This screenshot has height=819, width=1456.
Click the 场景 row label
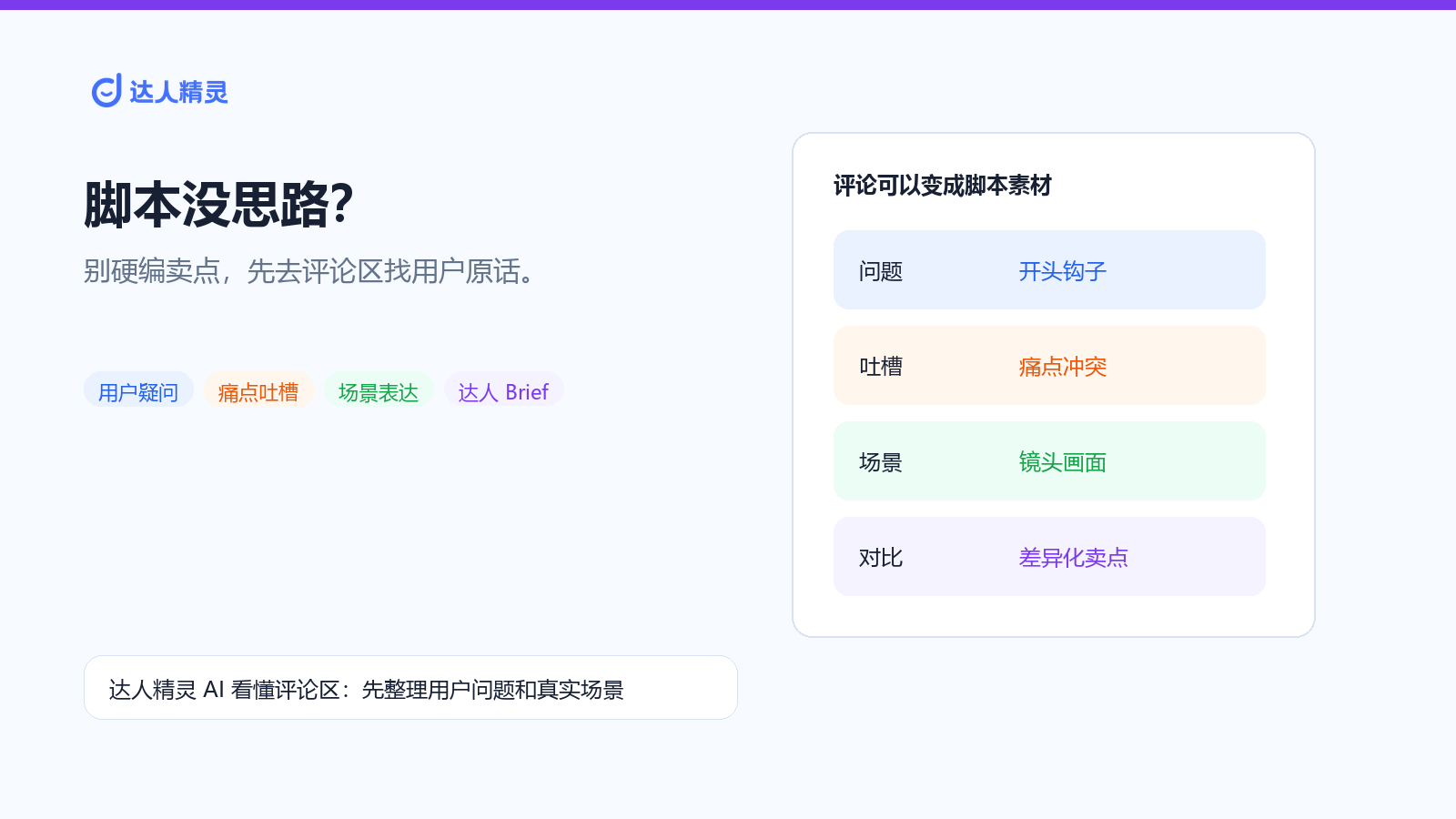tap(881, 462)
